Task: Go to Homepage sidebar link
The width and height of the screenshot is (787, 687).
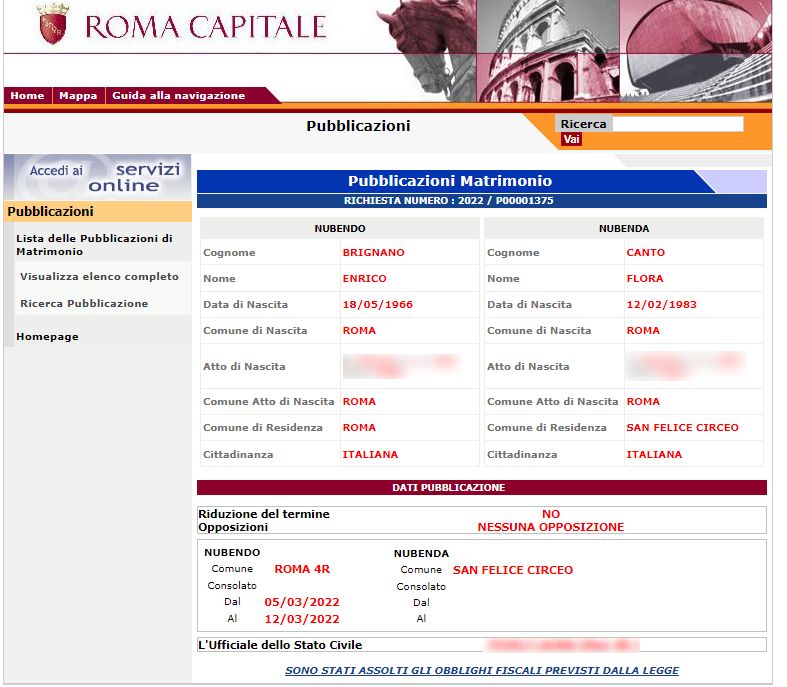Action: [47, 337]
